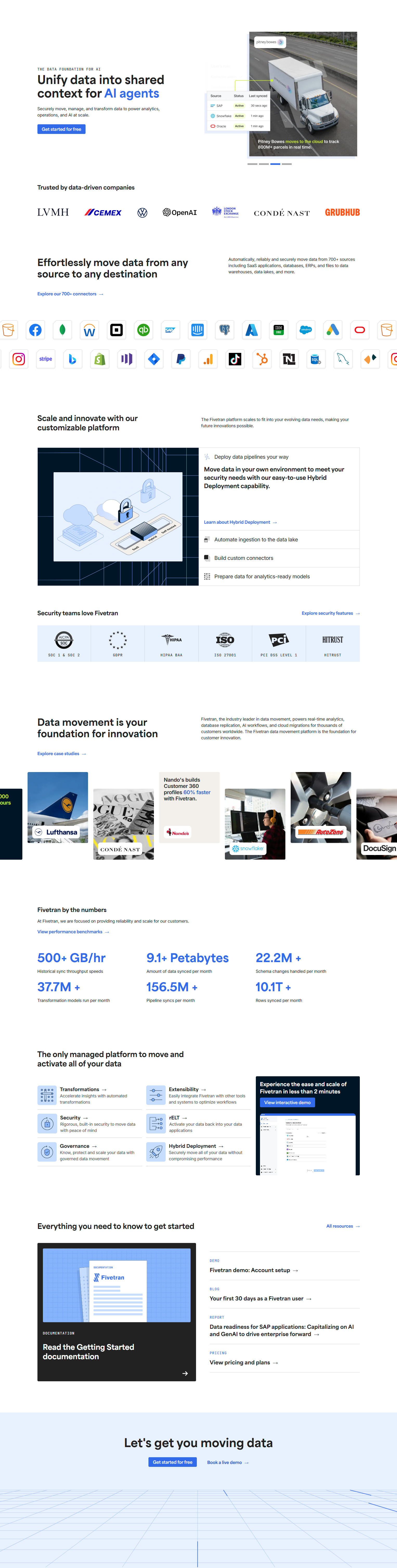
Task: Collapse Deploy data pipelines your way section
Action: click(x=279, y=457)
